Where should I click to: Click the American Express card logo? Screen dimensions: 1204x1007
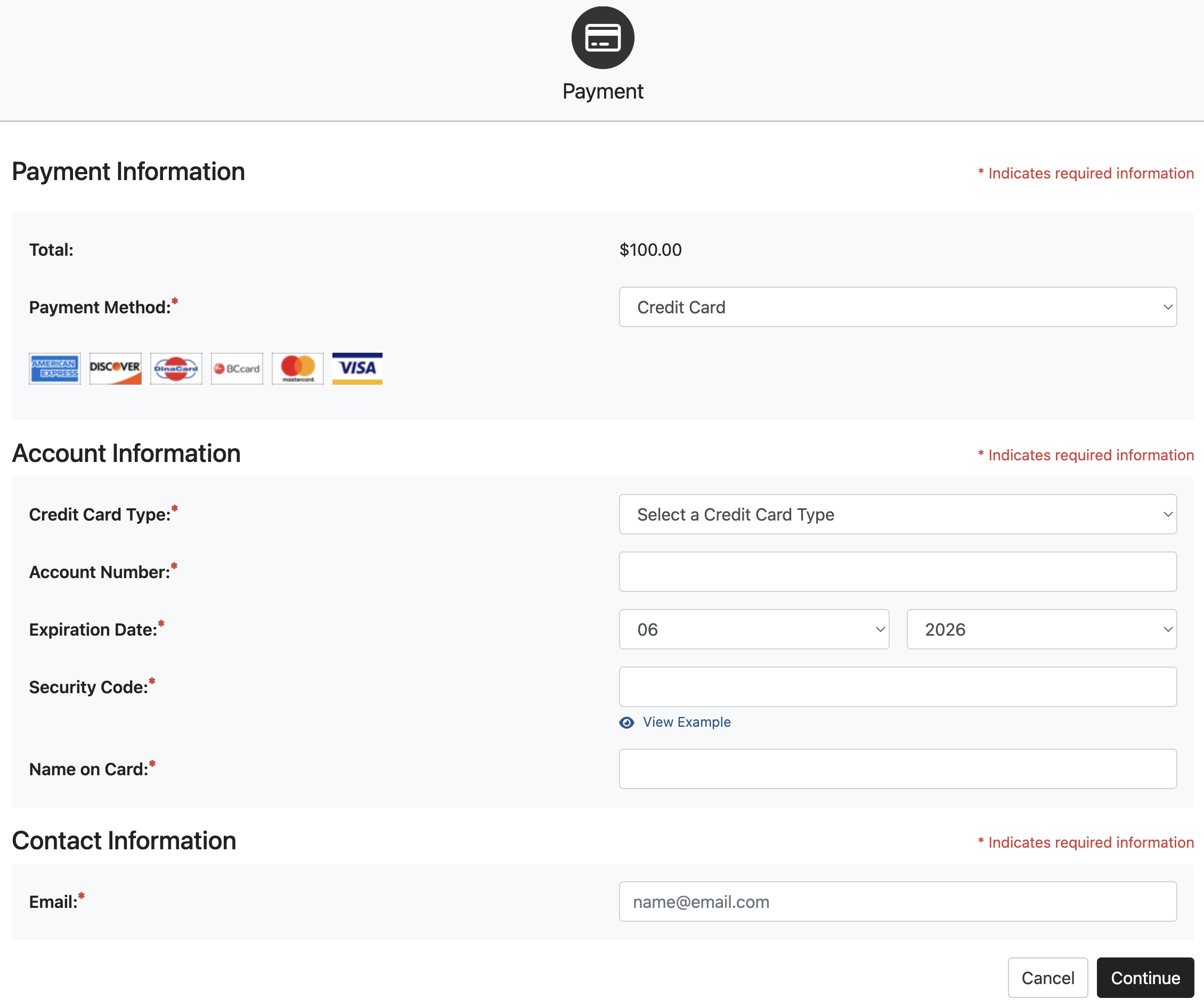point(55,369)
